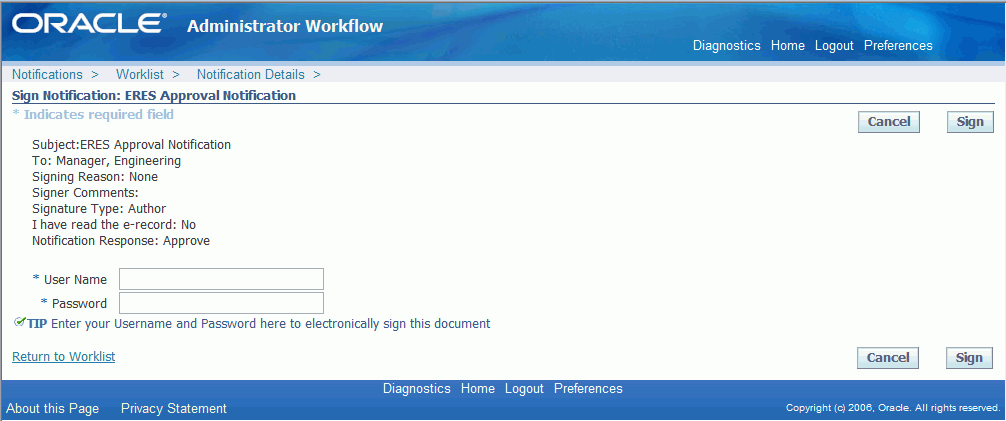
Task: Click the Oracle logo
Action: point(89,24)
